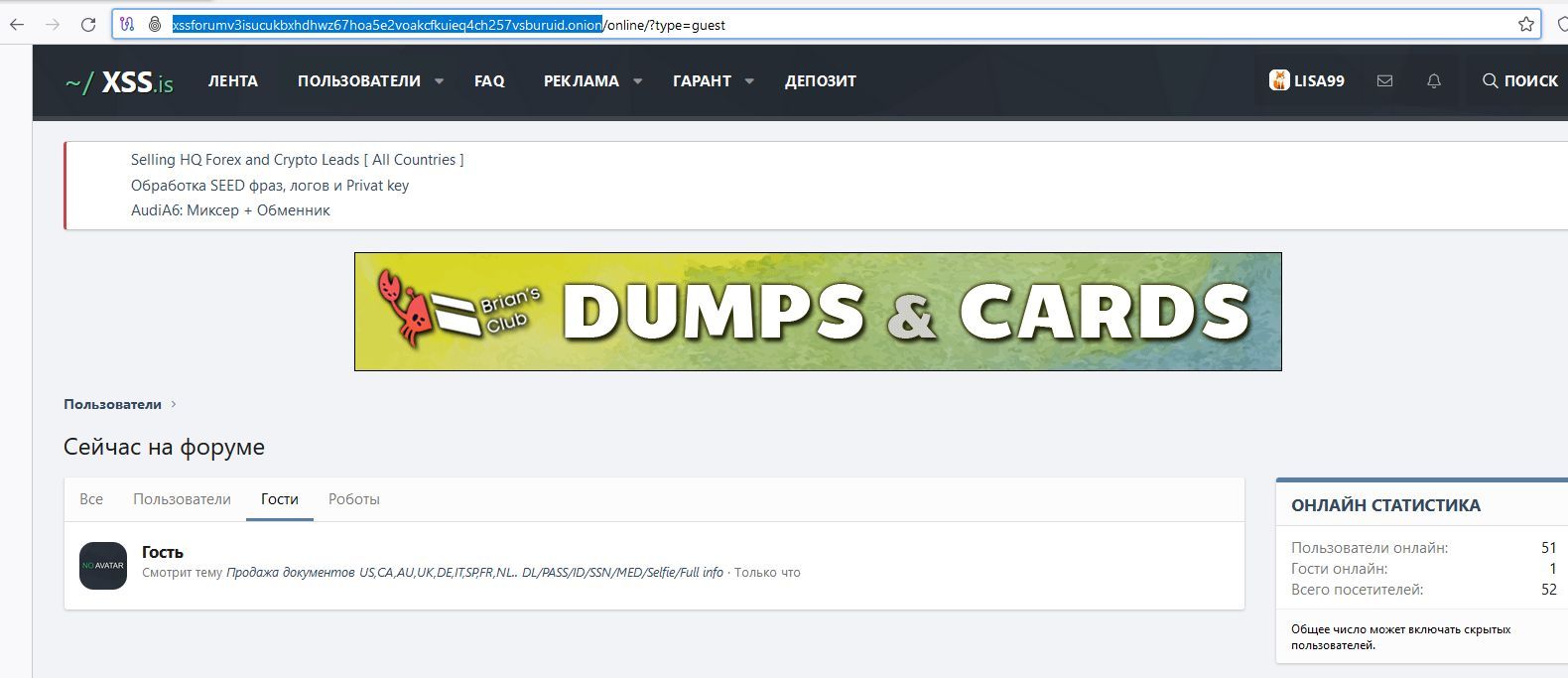Open the ДЕПОЗИТ nav item
Screen dimensions: 1568x678
pos(821,81)
